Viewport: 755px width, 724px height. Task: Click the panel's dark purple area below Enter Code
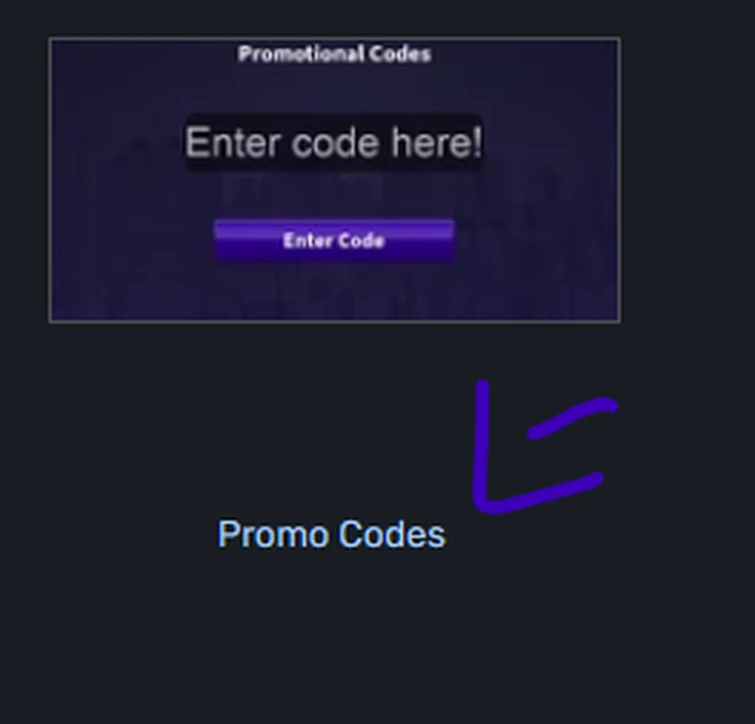click(334, 291)
